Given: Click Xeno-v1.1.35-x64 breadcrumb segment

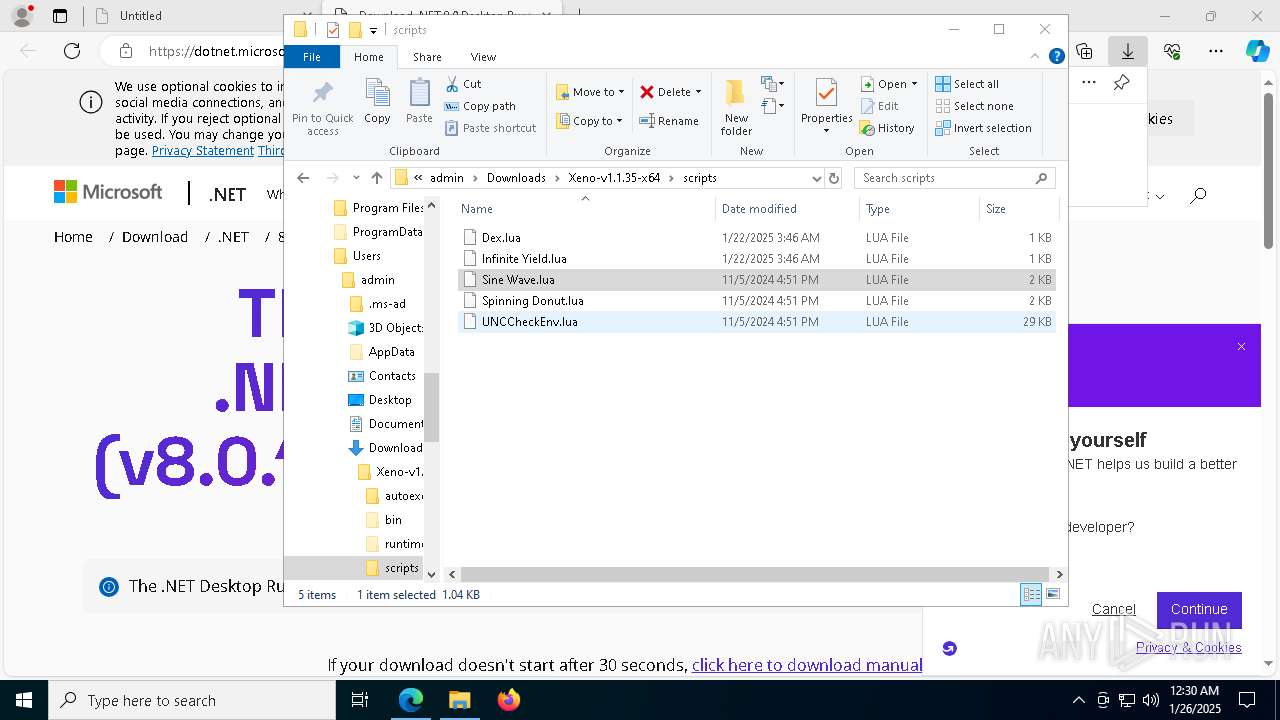Looking at the screenshot, I should point(614,178).
